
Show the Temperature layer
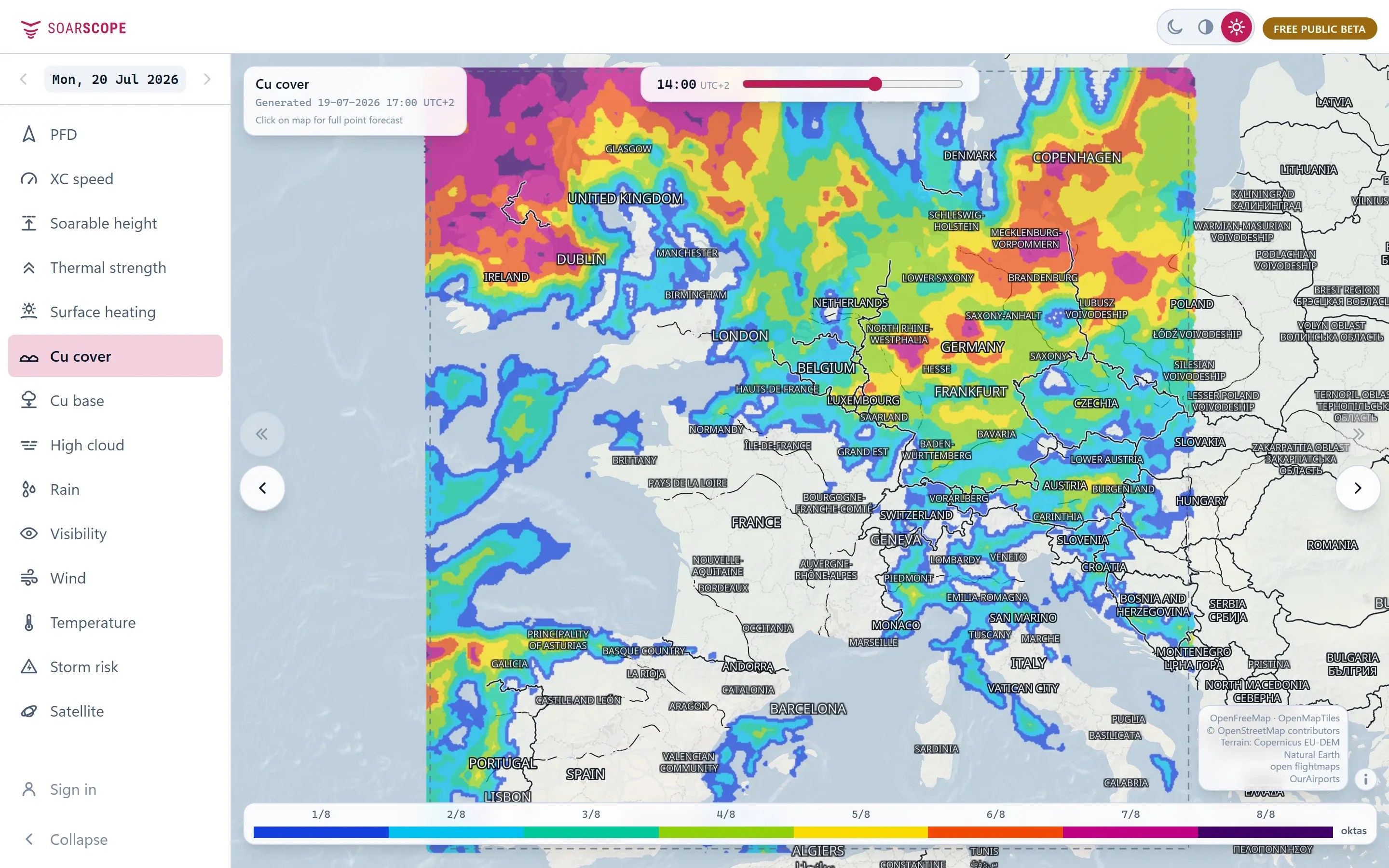[x=115, y=622]
